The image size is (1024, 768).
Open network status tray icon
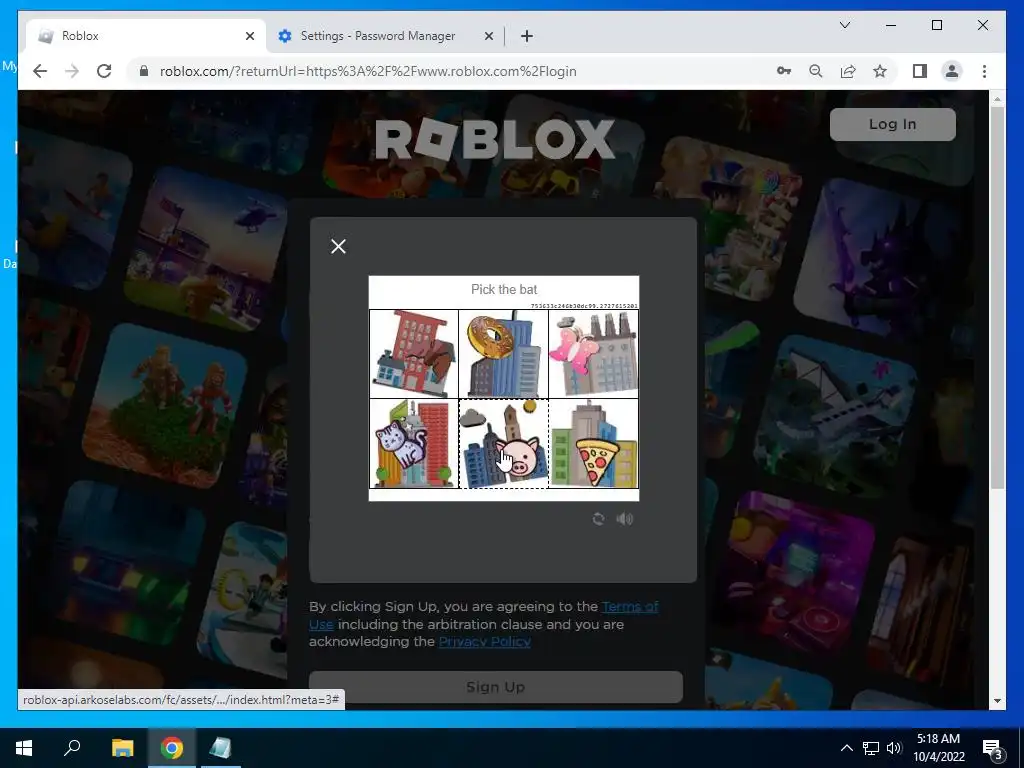(x=871, y=748)
